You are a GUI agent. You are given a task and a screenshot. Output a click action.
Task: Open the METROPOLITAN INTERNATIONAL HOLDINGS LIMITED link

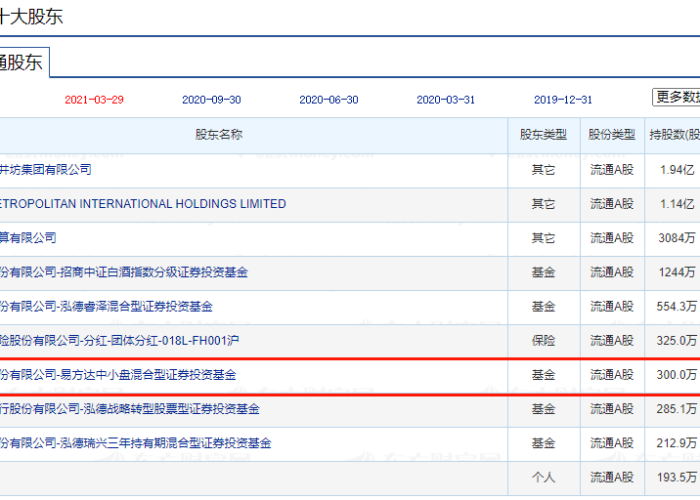(x=142, y=204)
